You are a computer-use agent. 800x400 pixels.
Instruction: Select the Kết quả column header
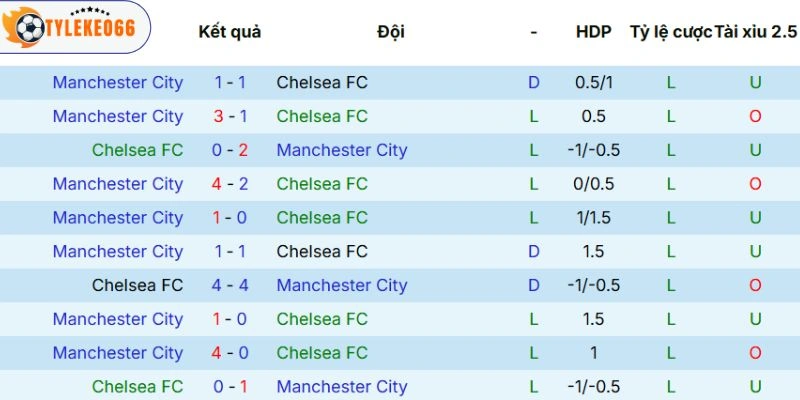(230, 31)
